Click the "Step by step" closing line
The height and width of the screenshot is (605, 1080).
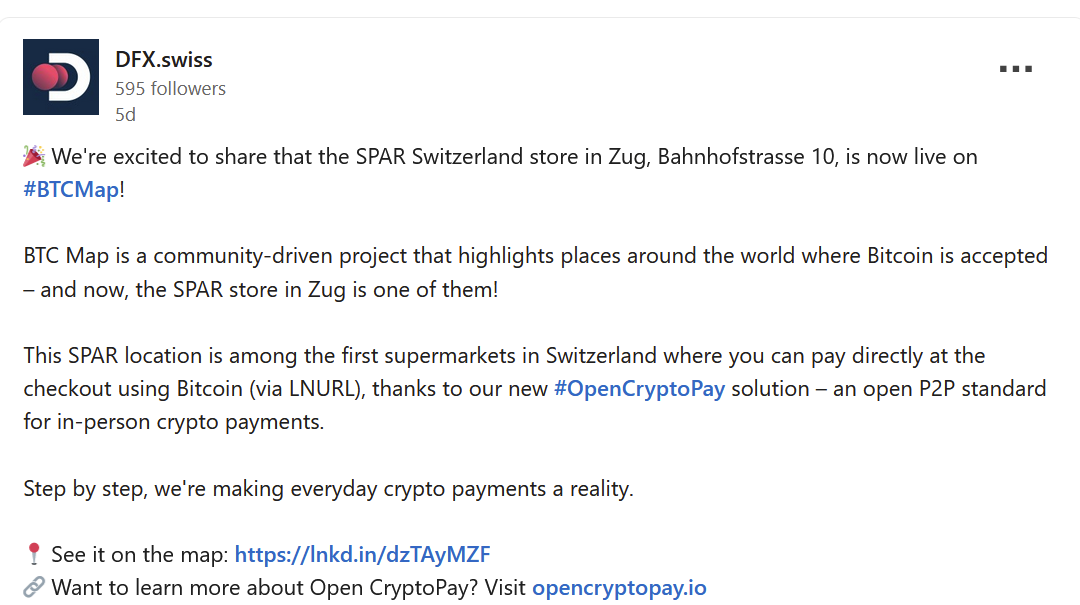click(328, 489)
